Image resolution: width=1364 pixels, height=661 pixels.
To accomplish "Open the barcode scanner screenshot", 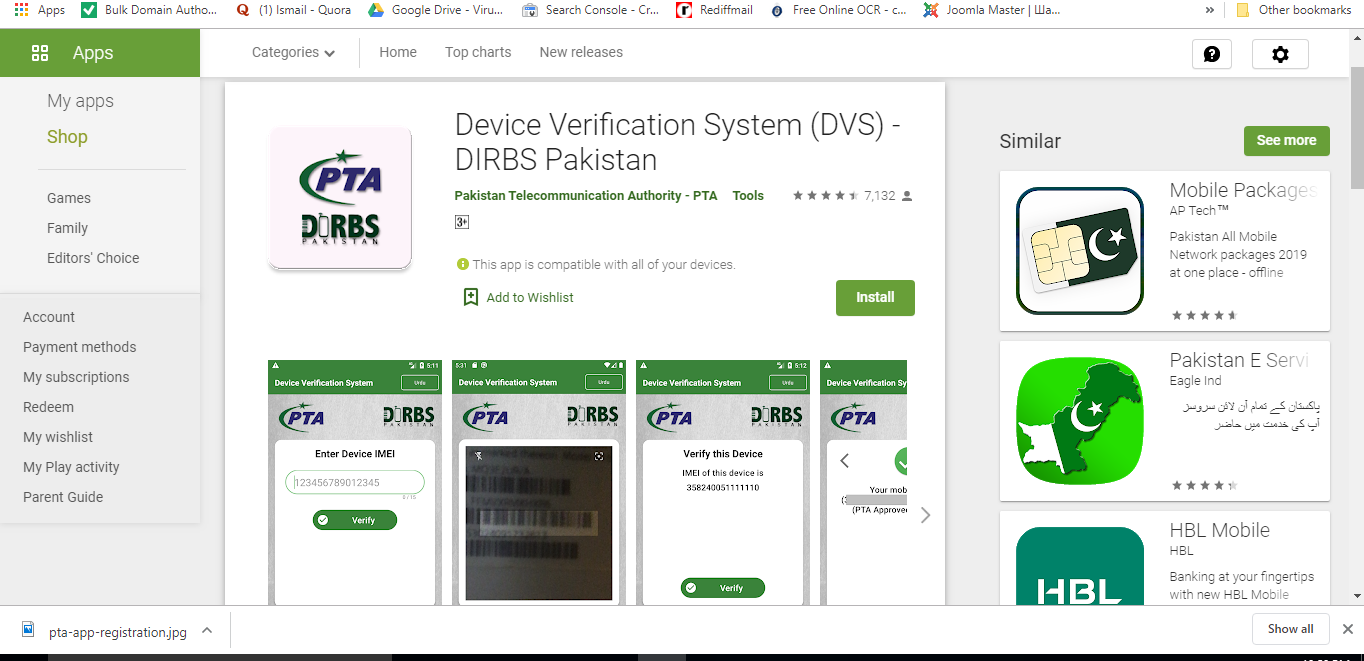I will (539, 482).
